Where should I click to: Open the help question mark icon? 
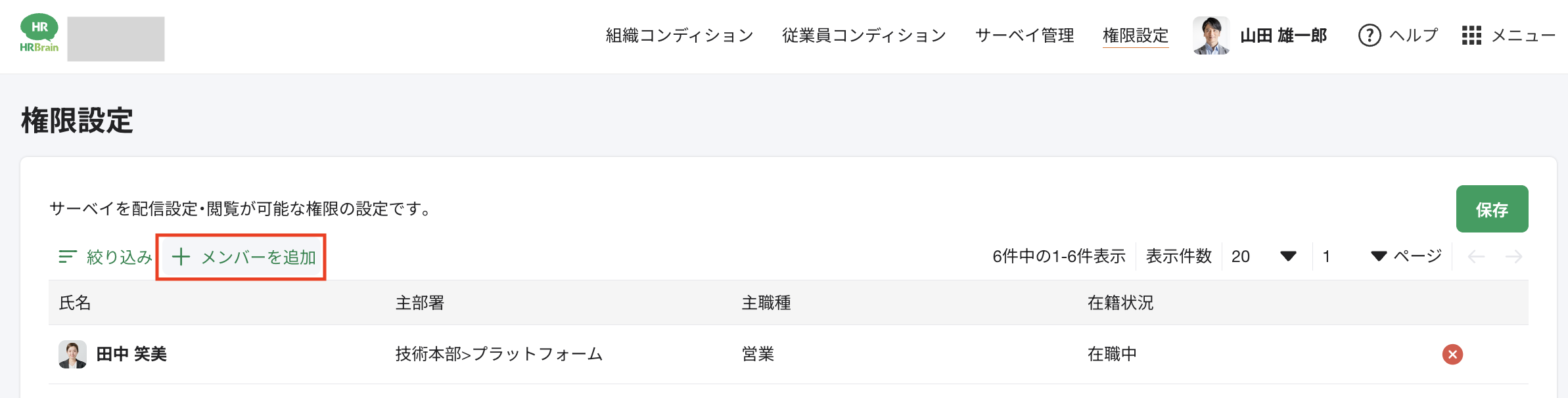tap(1370, 35)
